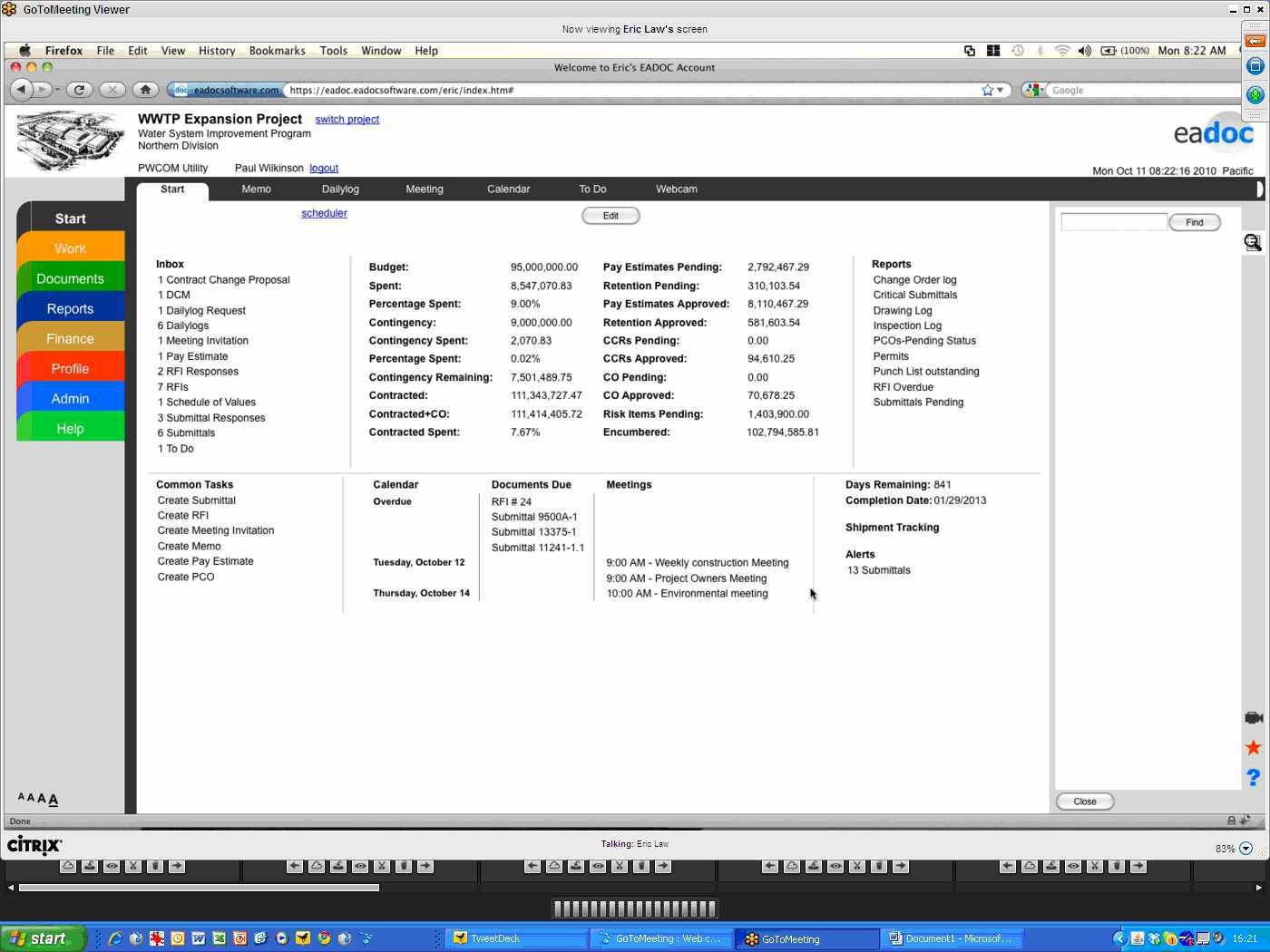Screen dimensions: 1270x952
Task: Click the magnifier search icon beside Find panel
Action: (1253, 242)
